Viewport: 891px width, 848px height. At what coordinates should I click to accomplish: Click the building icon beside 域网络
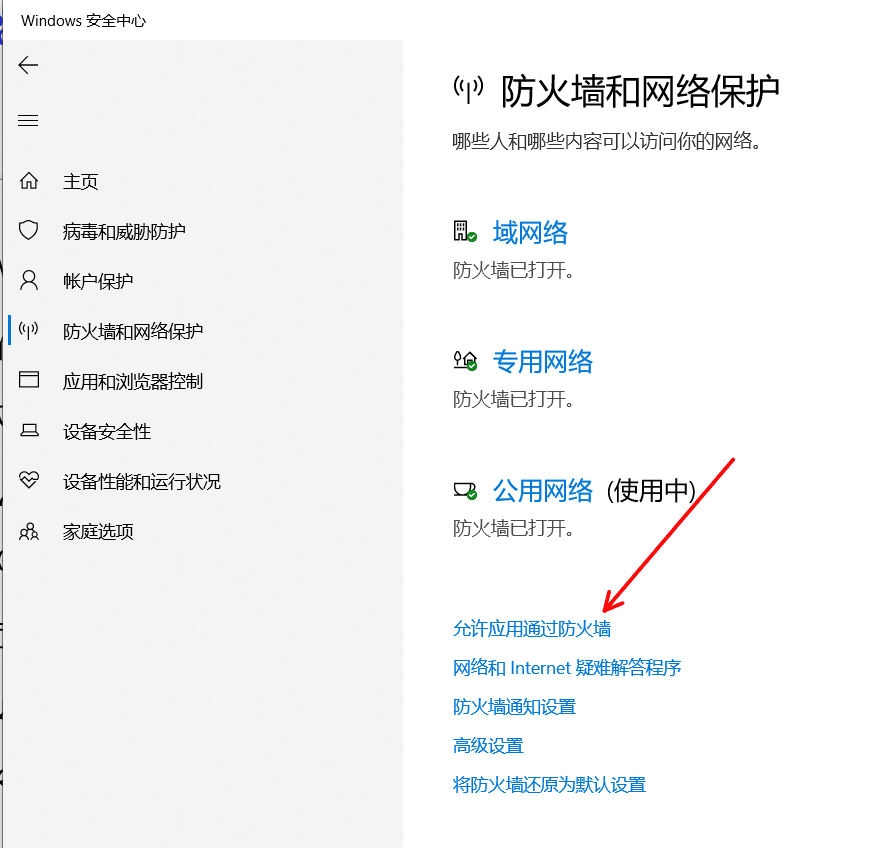point(465,232)
